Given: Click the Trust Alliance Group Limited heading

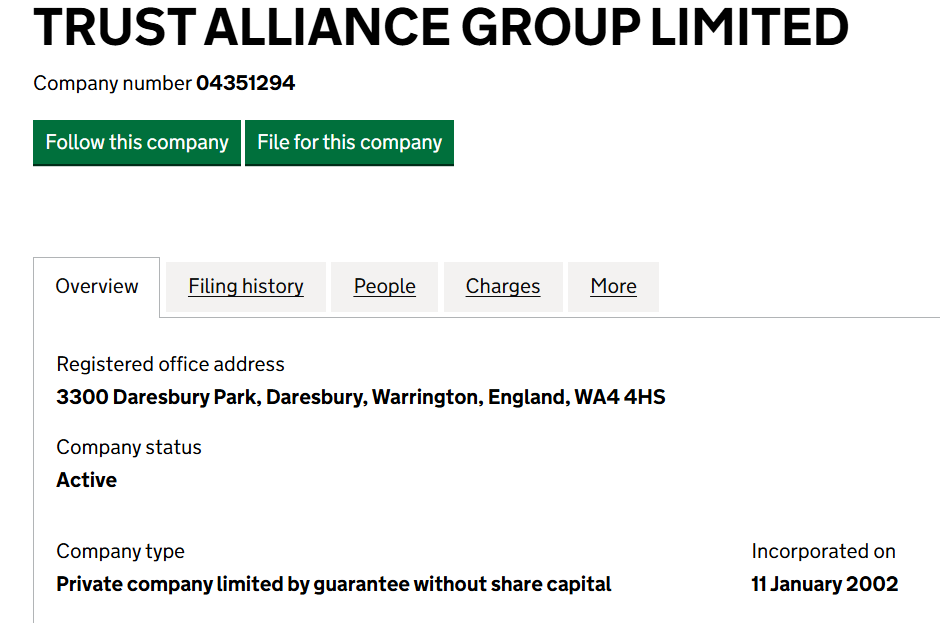Looking at the screenshot, I should point(440,28).
